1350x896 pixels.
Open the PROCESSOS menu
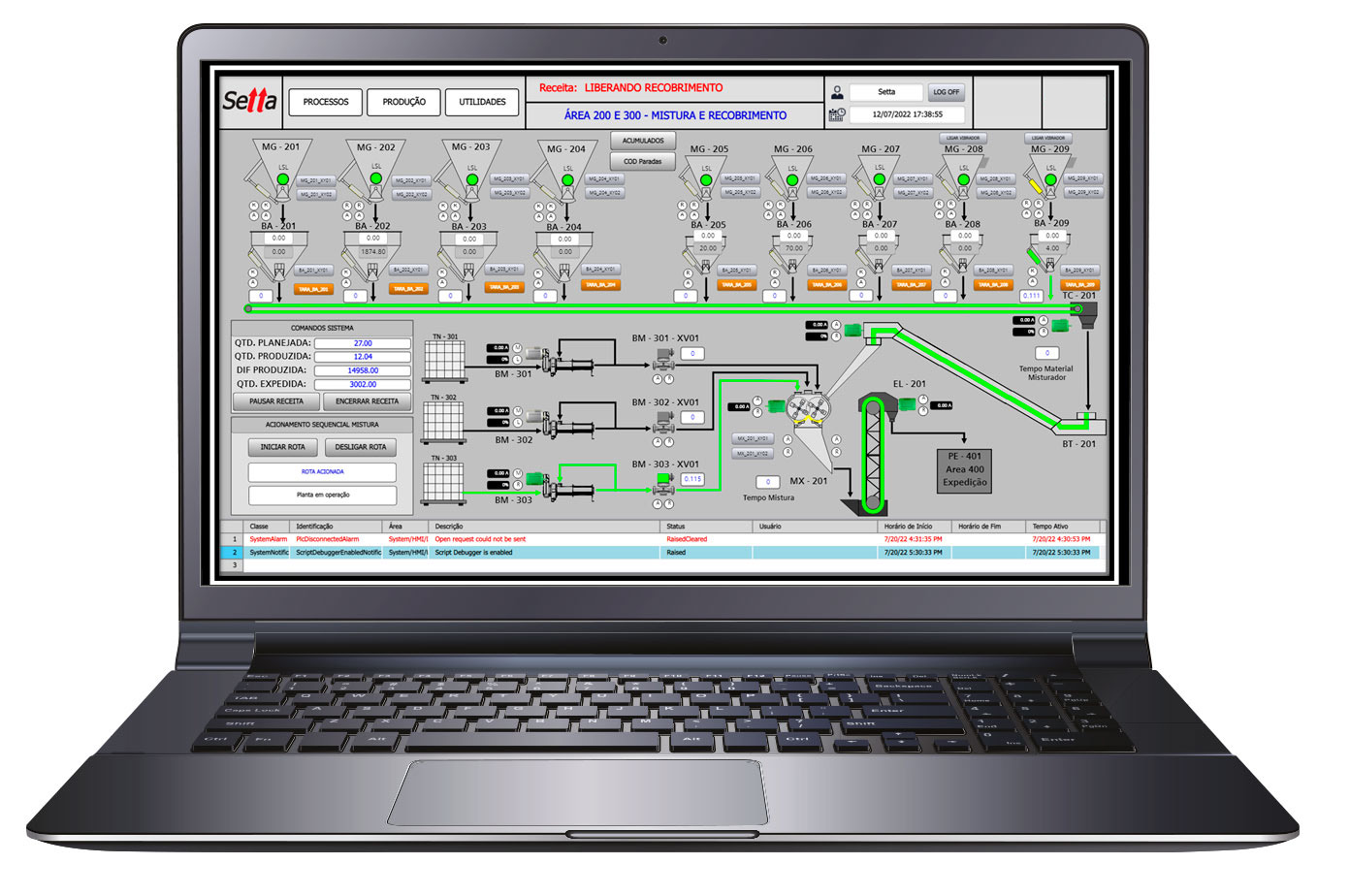[x=326, y=102]
